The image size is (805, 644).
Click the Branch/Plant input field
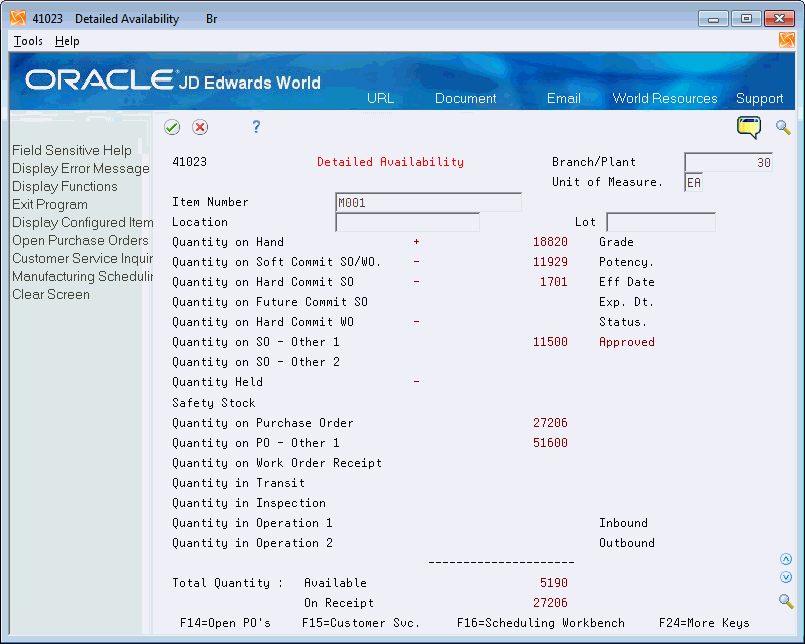(729, 162)
